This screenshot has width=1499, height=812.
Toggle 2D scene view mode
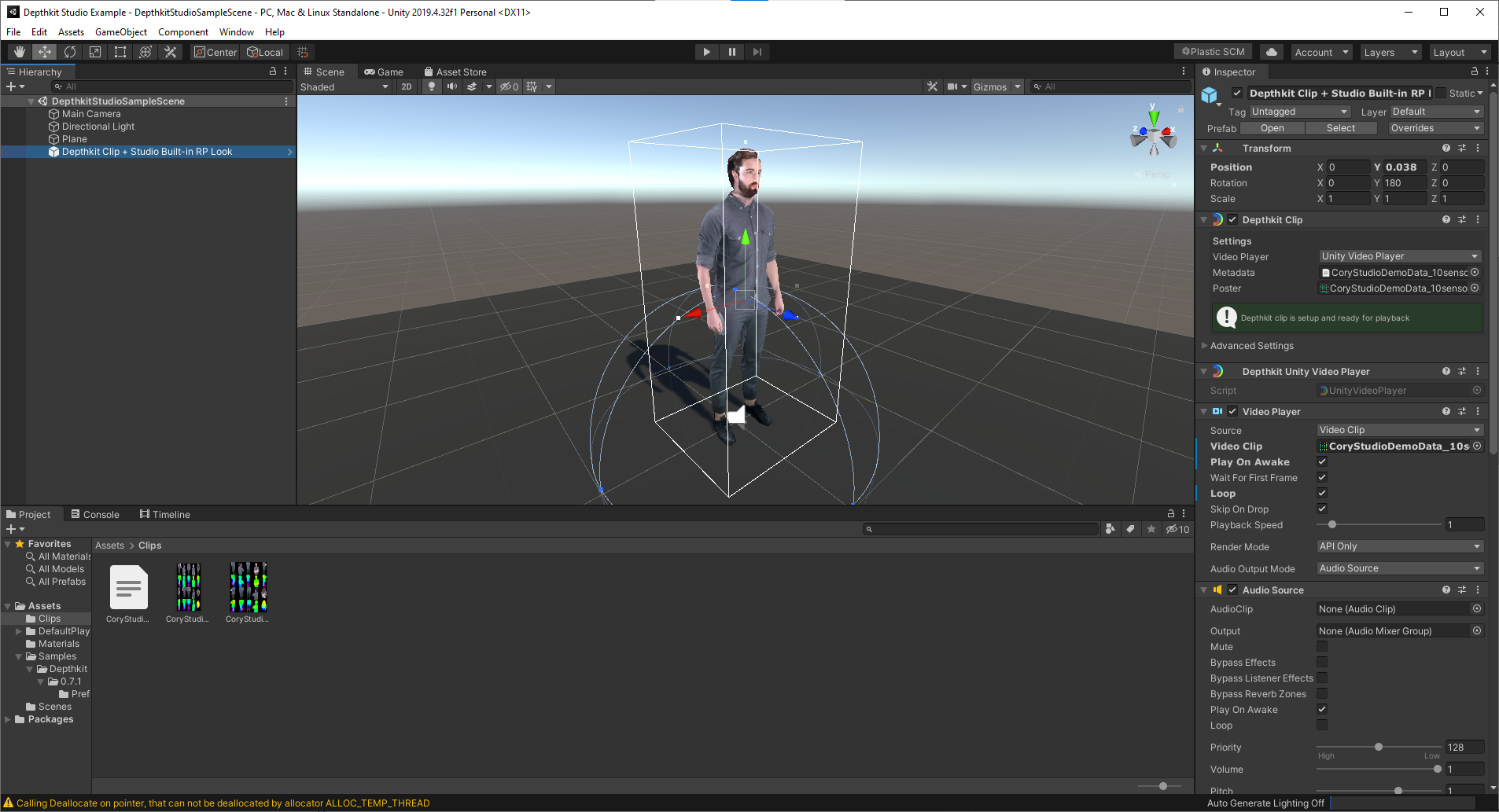pos(406,86)
